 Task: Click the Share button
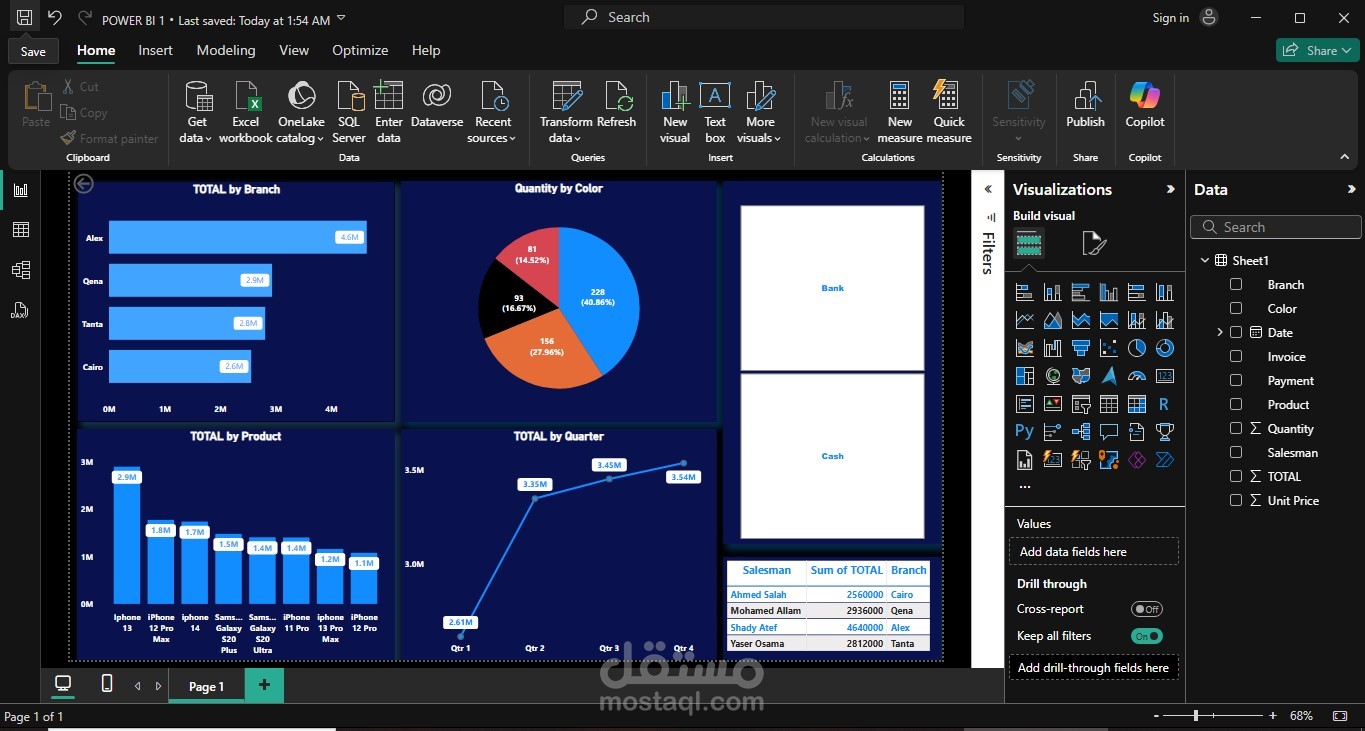(1316, 50)
